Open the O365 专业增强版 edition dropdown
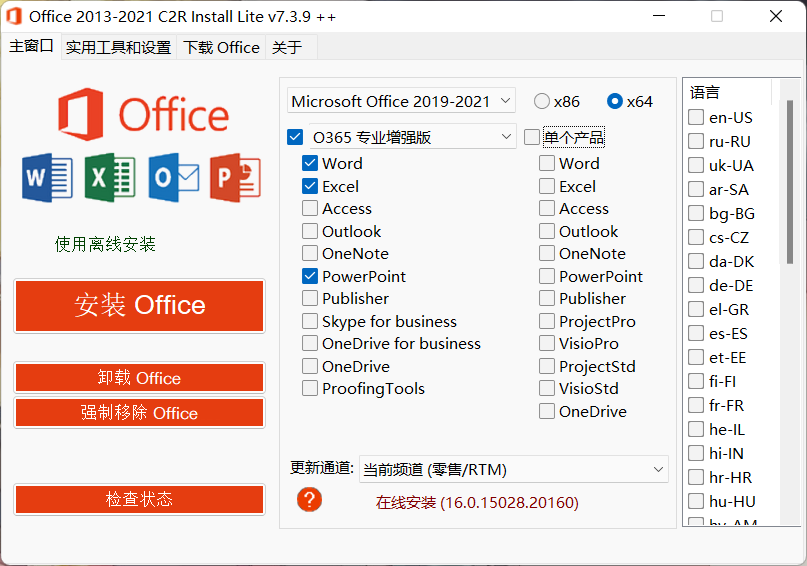Viewport: 807px width, 566px height. coord(412,137)
